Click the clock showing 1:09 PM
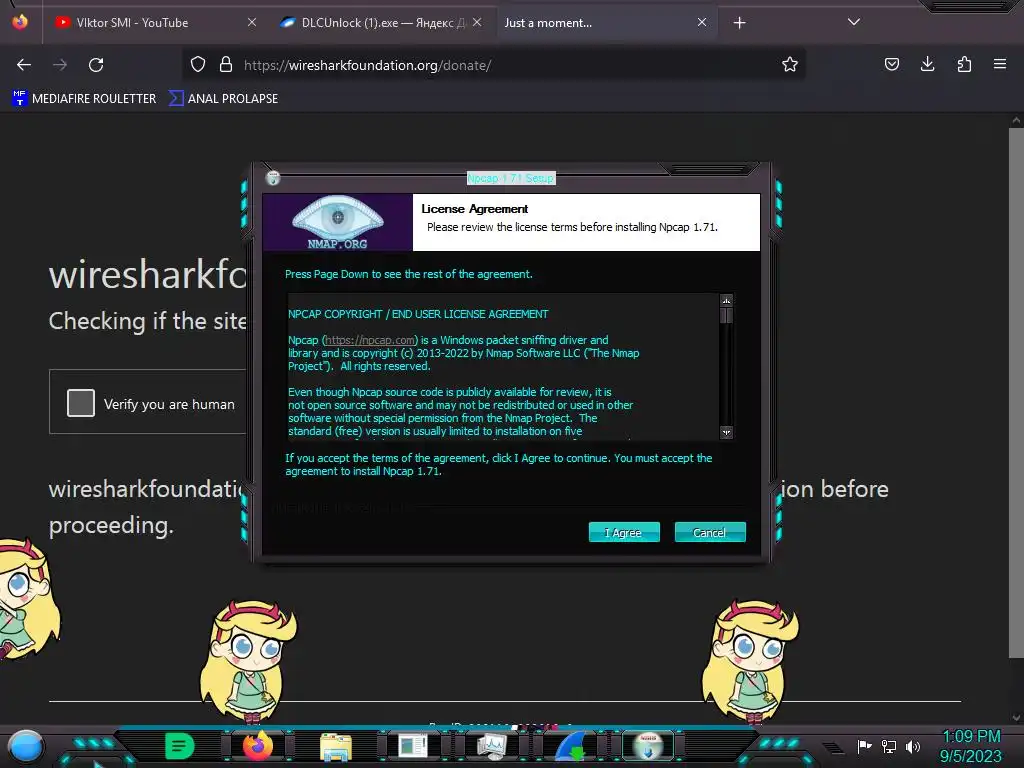Screen dimensions: 1024x768 pyautogui.click(x=971, y=737)
